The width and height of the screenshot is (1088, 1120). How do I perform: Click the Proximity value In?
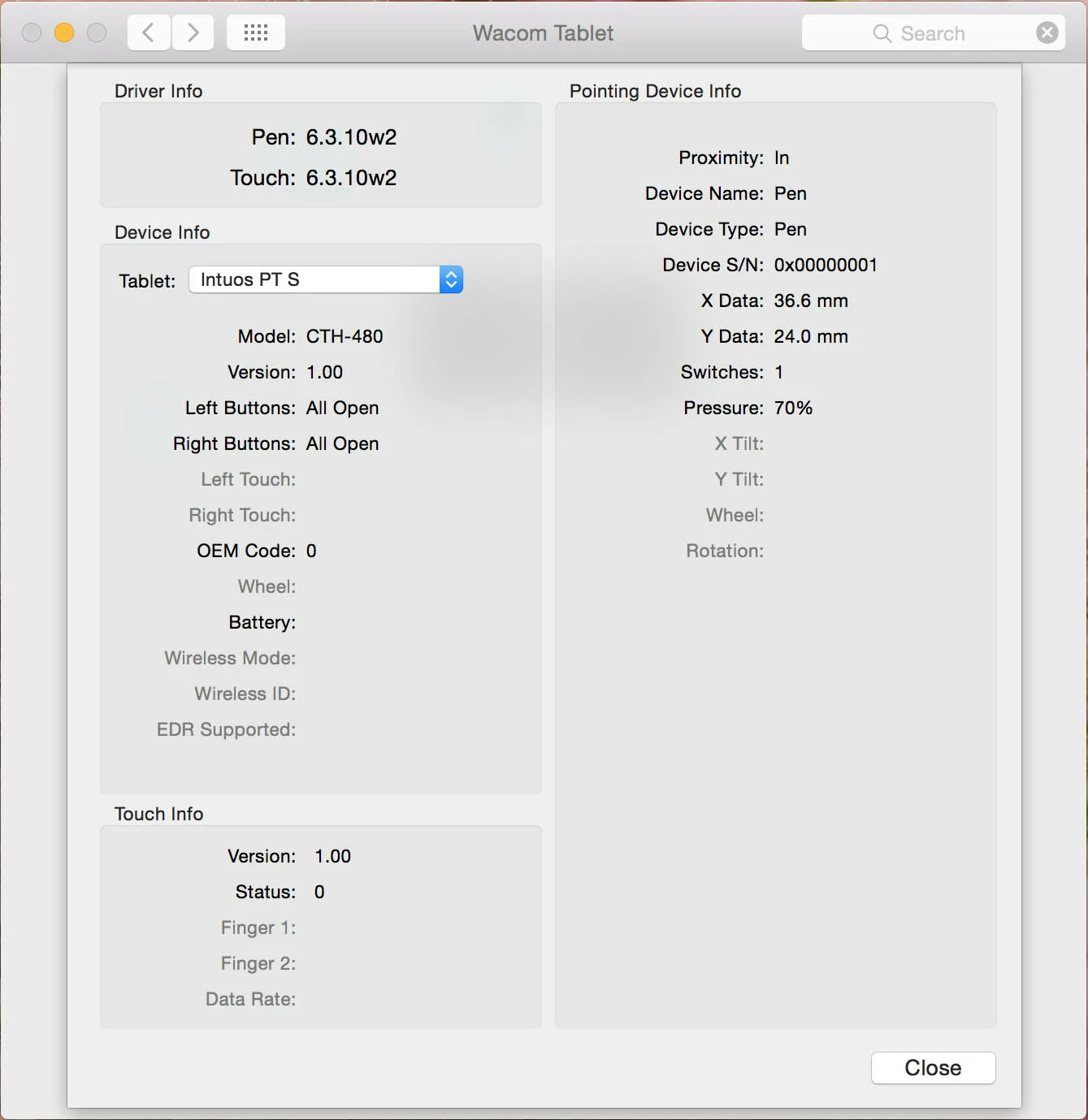(782, 158)
